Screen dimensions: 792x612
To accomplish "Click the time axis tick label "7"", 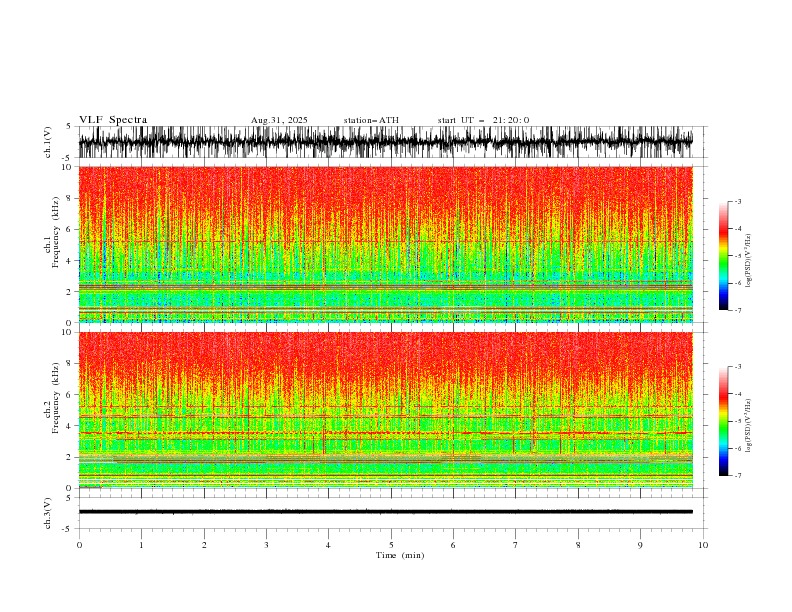I will point(516,545).
